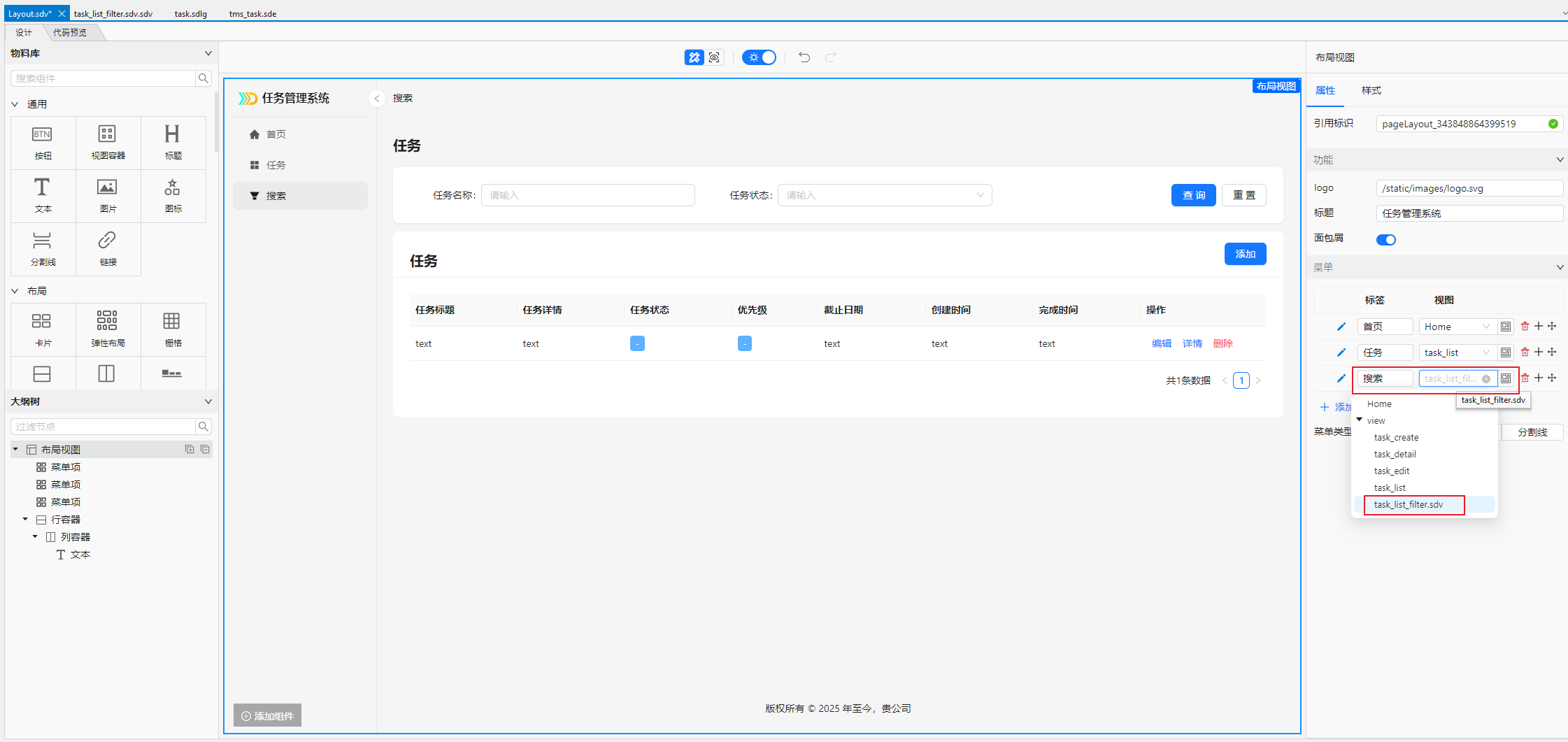This screenshot has width=1568, height=742.
Task: Choose the 弹性布局 flex layout
Action: point(108,329)
